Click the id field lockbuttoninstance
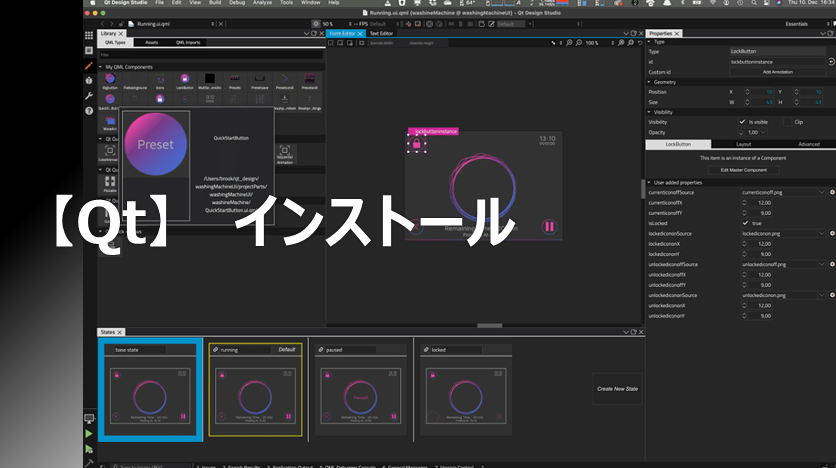The height and width of the screenshot is (468, 836). pos(777,62)
